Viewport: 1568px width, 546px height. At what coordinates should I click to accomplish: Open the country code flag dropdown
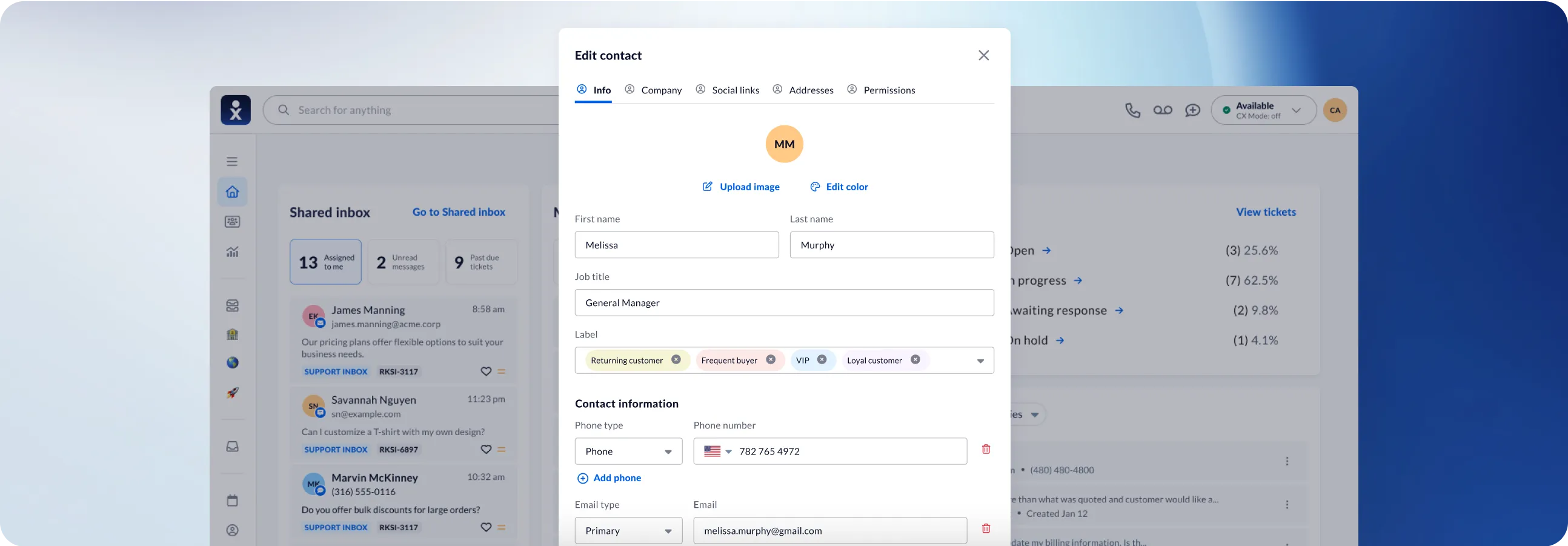(x=717, y=451)
